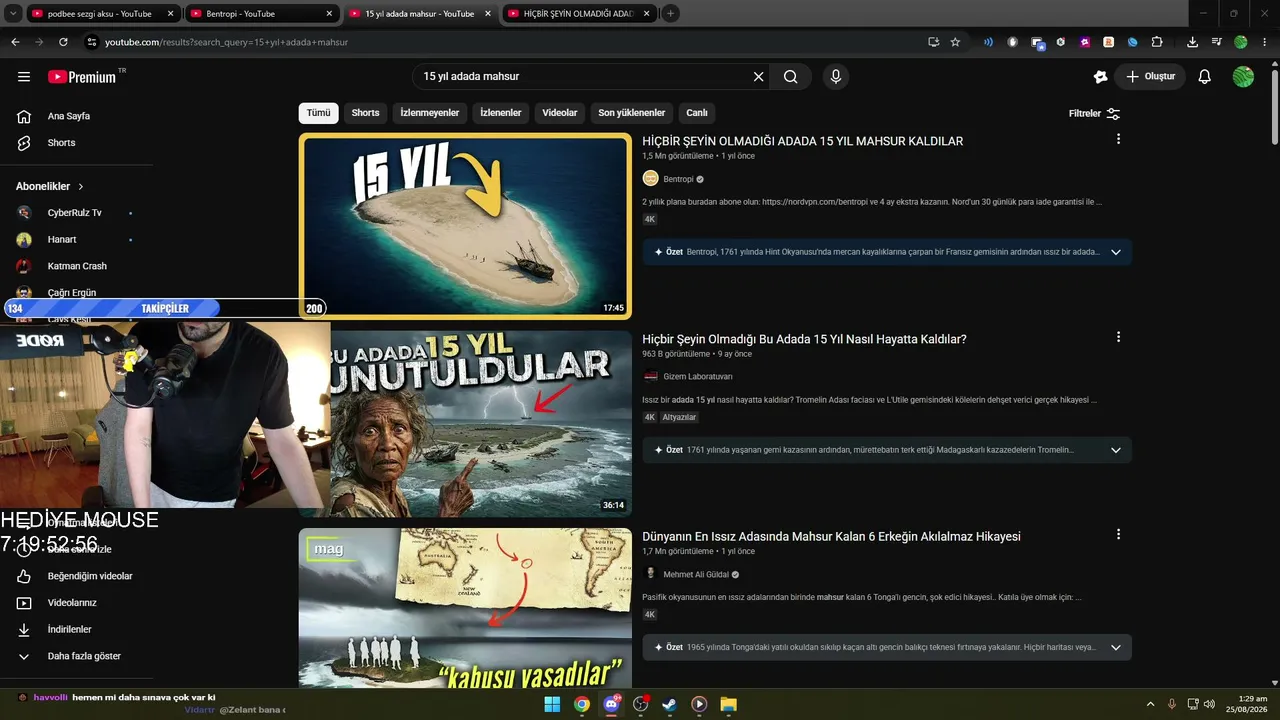
Task: Open the Chrome profile avatar in toolbar
Action: coord(1241,42)
